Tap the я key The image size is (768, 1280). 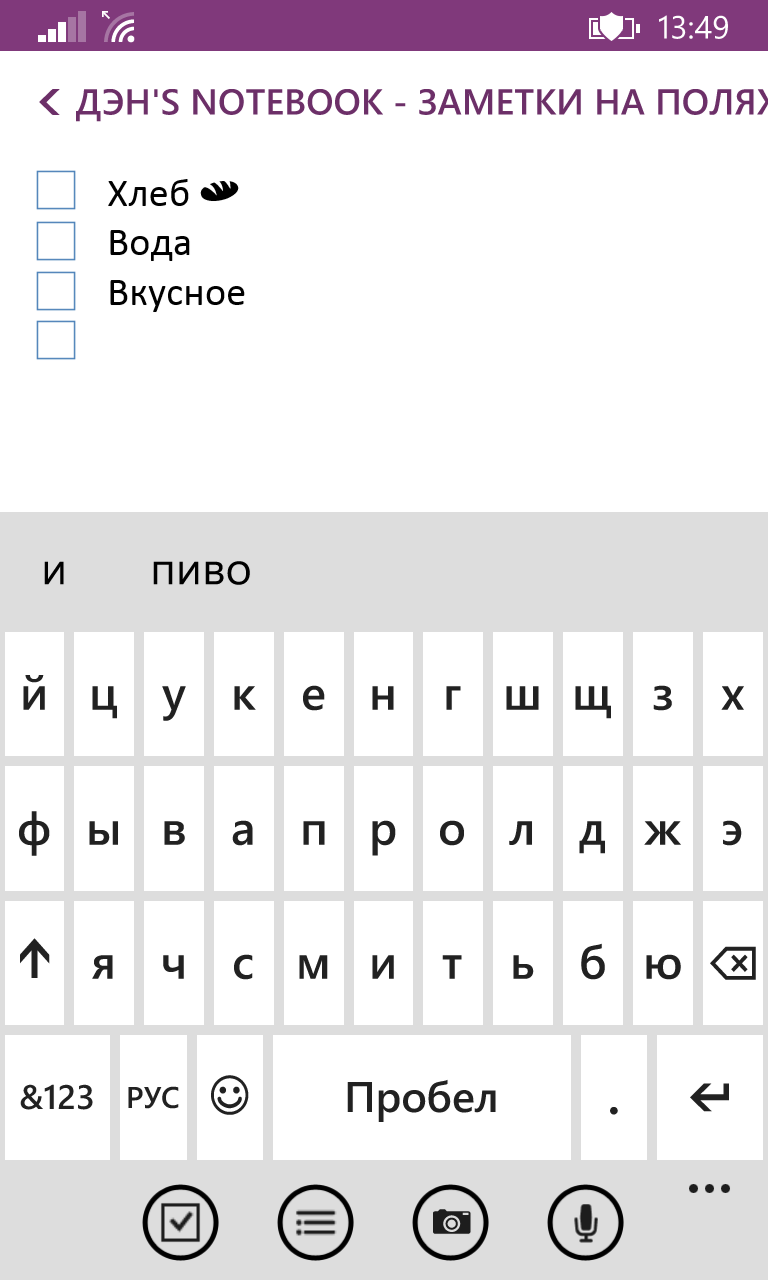(x=104, y=963)
